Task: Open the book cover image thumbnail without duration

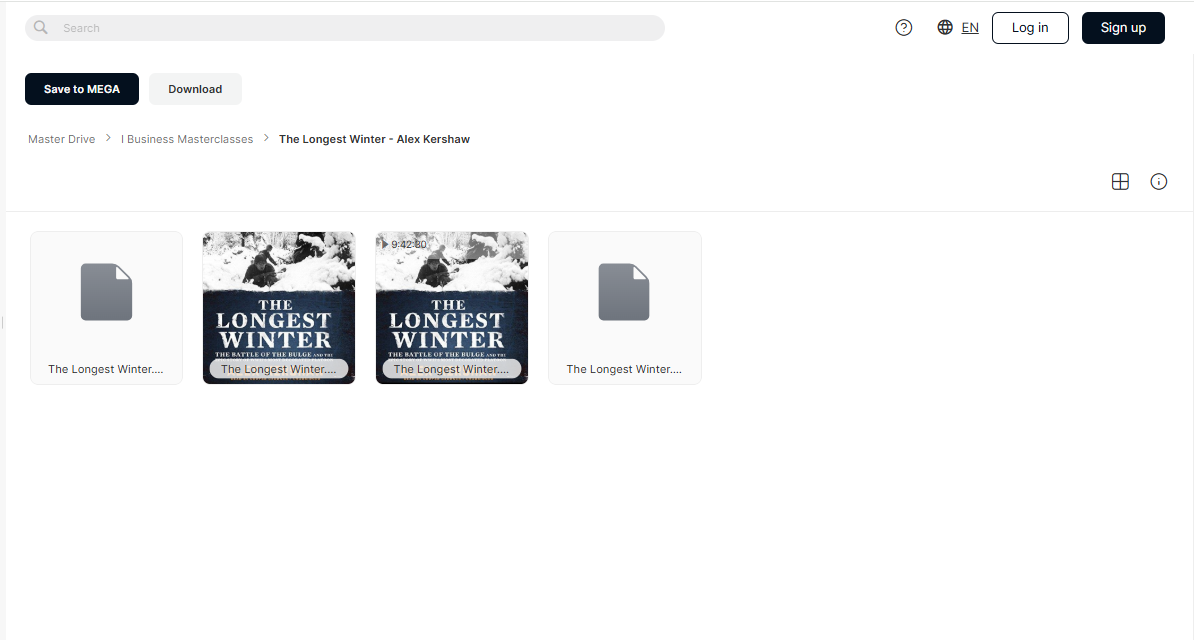Action: 279,308
